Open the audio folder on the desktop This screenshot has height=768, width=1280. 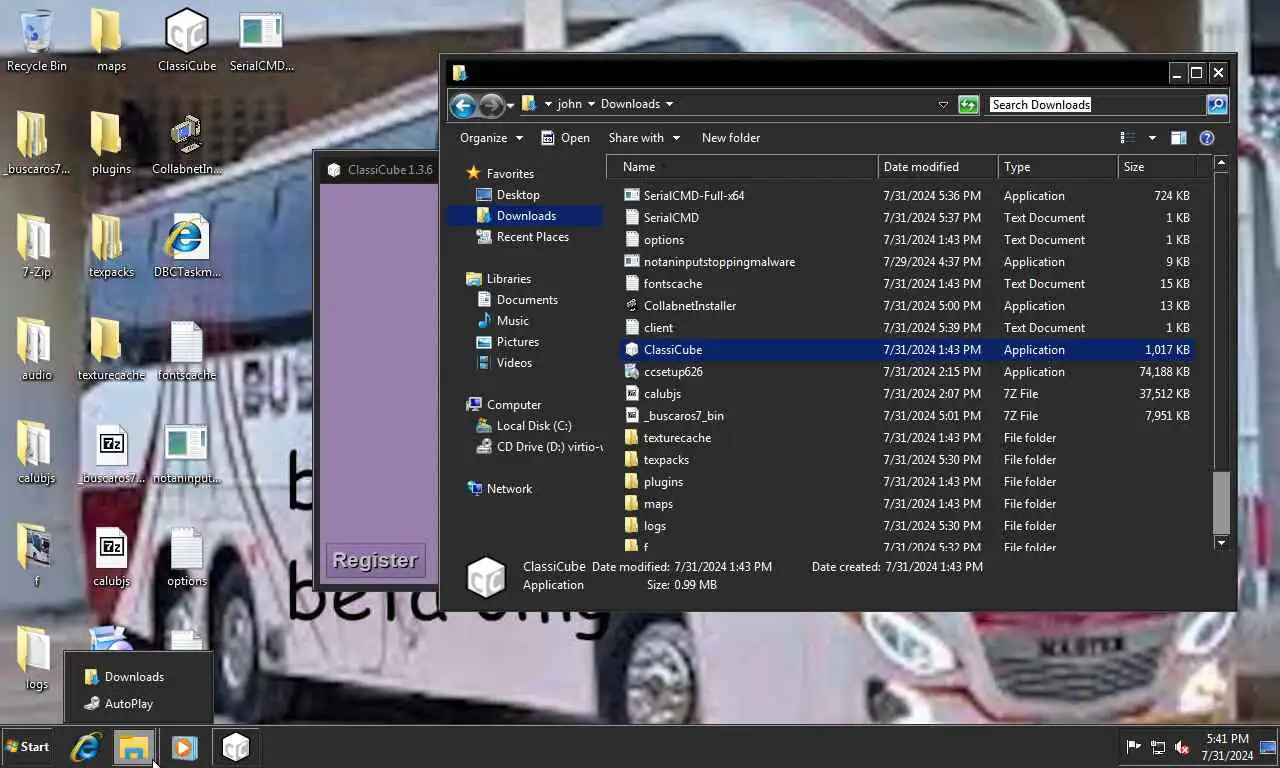click(36, 349)
